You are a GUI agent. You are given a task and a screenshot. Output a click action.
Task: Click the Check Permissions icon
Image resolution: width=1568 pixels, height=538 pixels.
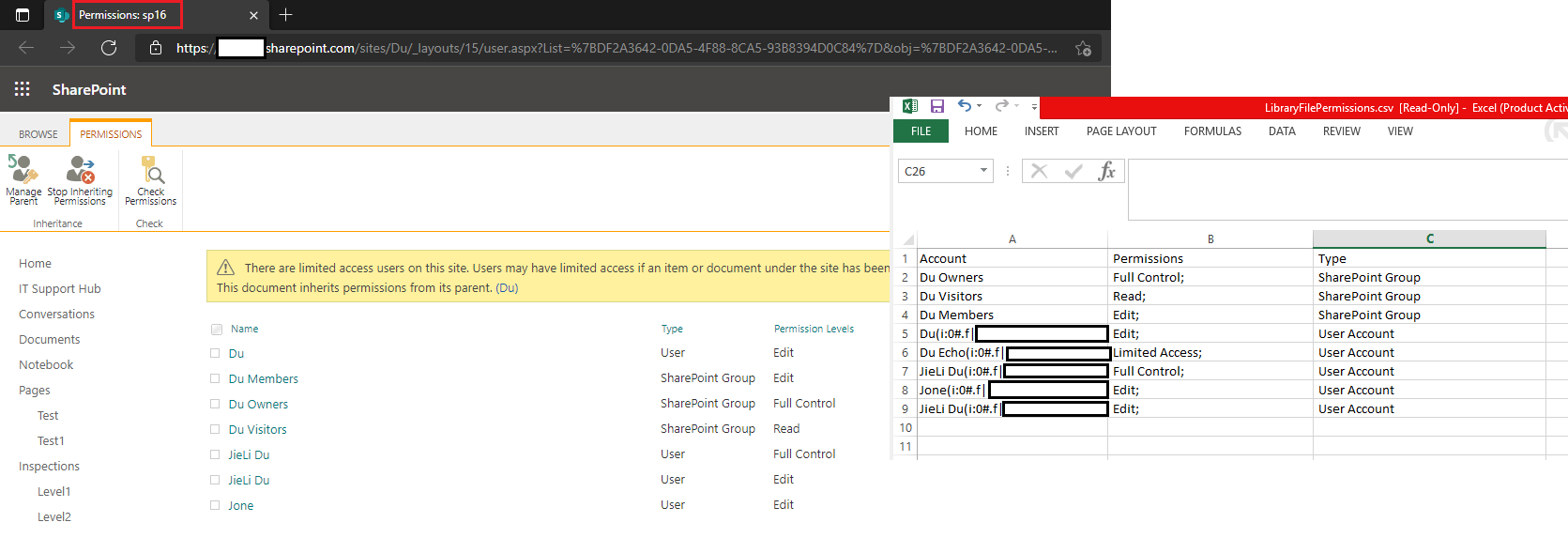(x=151, y=170)
